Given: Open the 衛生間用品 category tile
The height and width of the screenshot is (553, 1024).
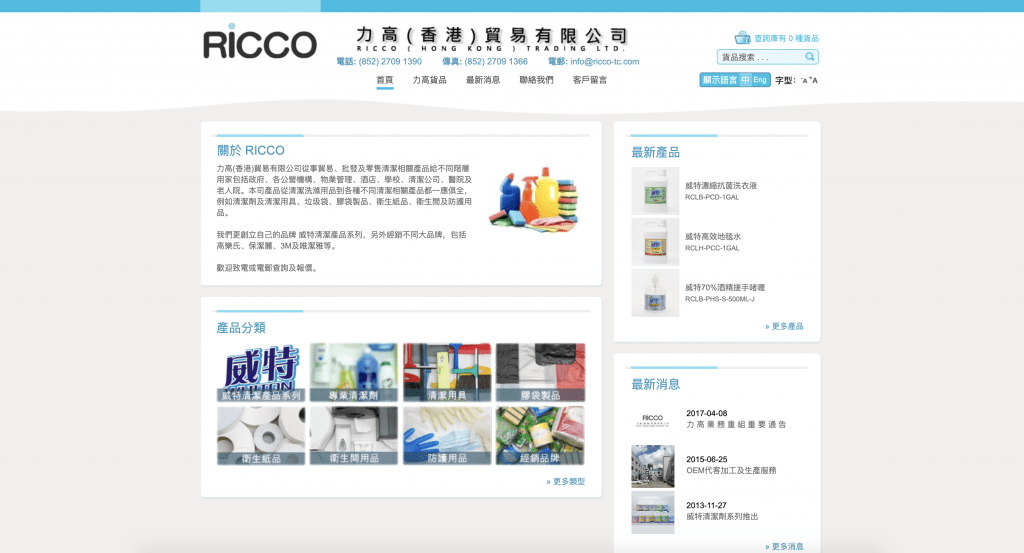Looking at the screenshot, I should [353, 435].
